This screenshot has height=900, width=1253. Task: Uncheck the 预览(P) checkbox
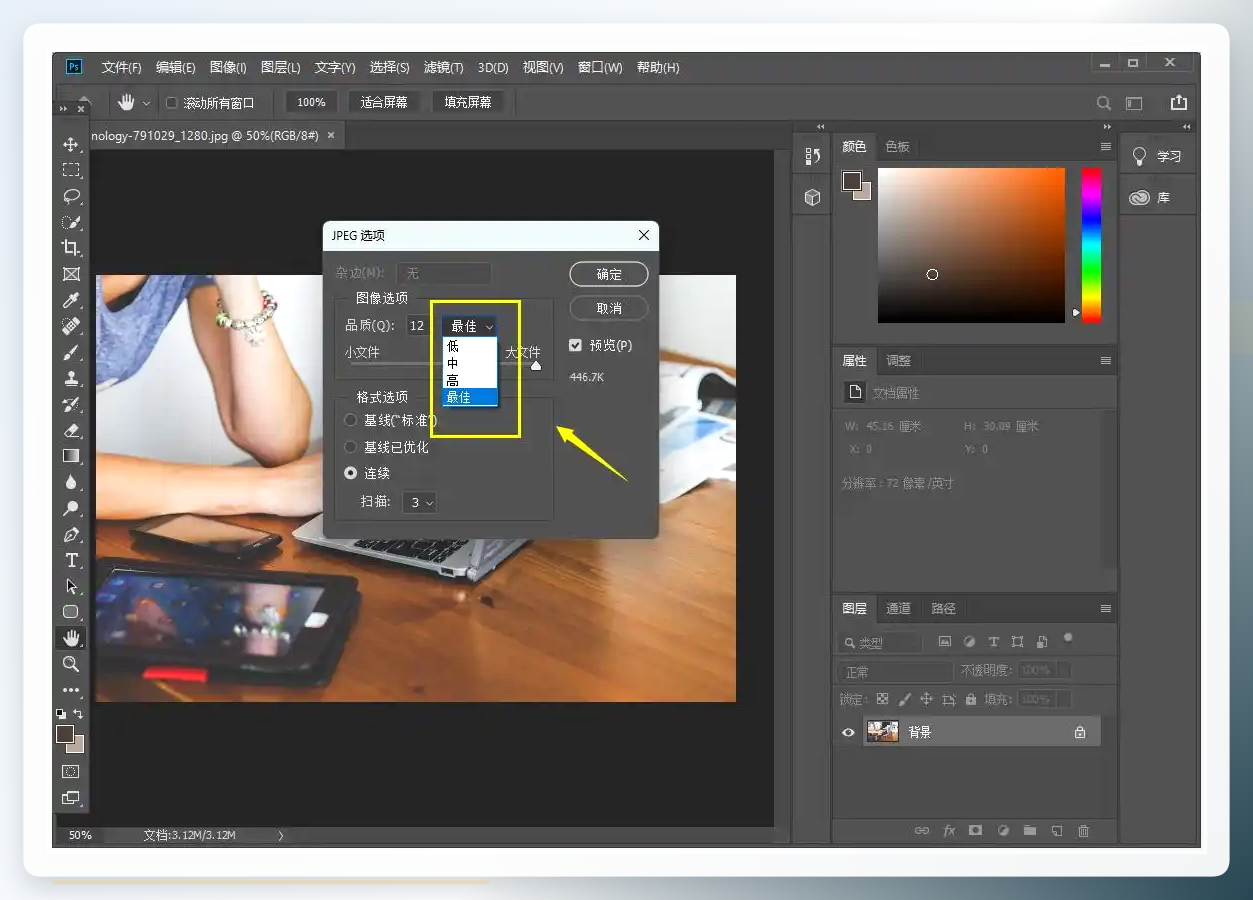point(575,345)
